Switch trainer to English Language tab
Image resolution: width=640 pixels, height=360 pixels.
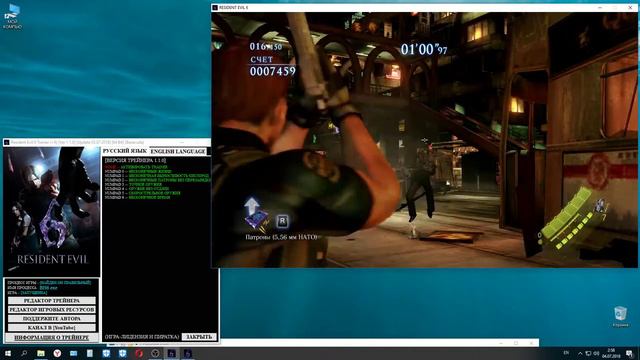(178, 151)
